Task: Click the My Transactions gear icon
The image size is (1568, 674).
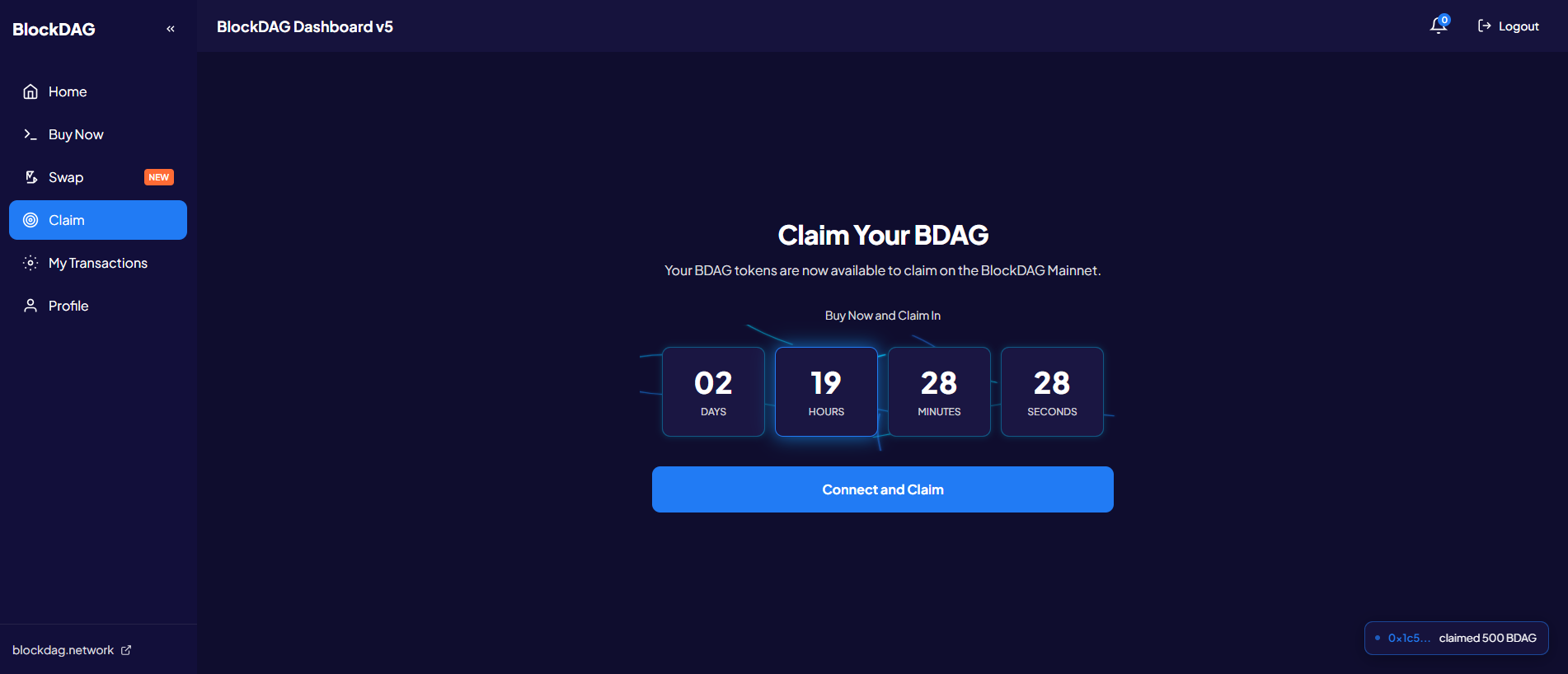Action: [31, 263]
